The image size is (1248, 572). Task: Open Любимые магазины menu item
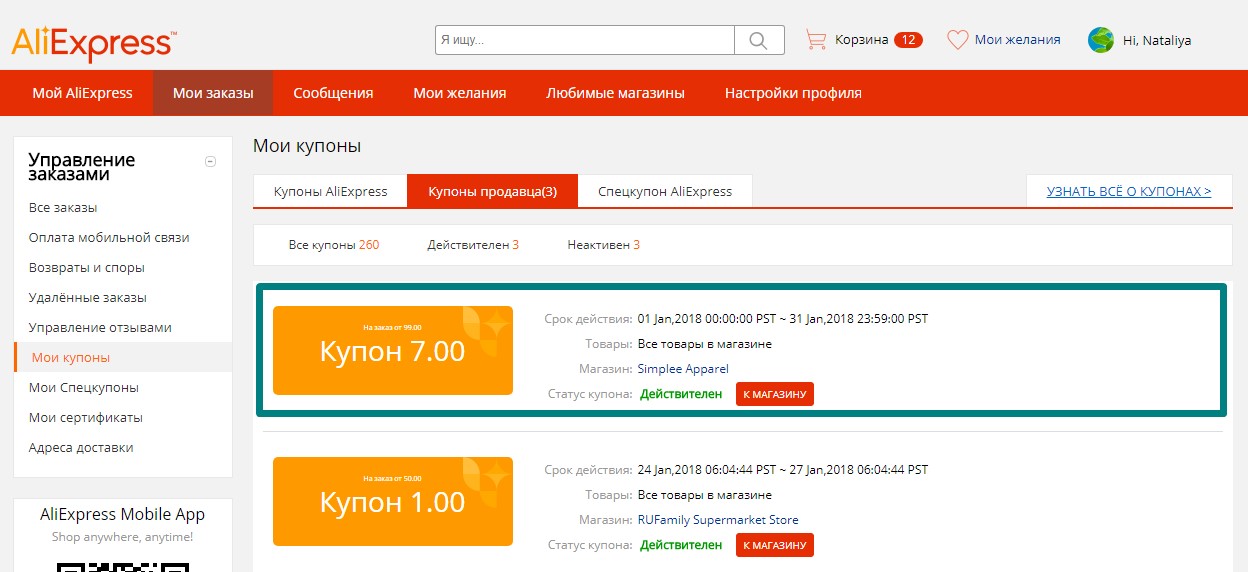tap(615, 93)
